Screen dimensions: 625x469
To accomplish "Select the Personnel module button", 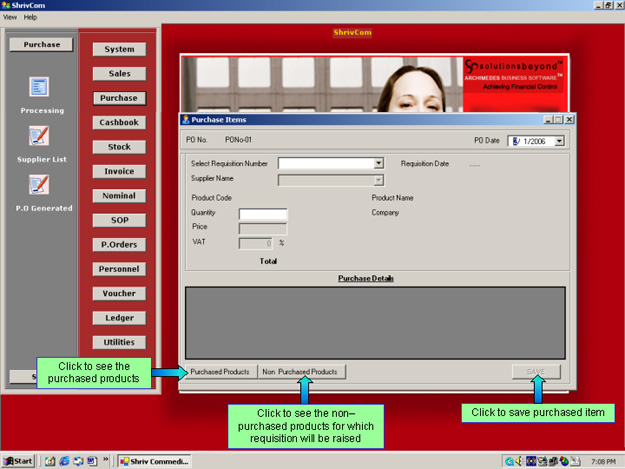I will (x=119, y=269).
